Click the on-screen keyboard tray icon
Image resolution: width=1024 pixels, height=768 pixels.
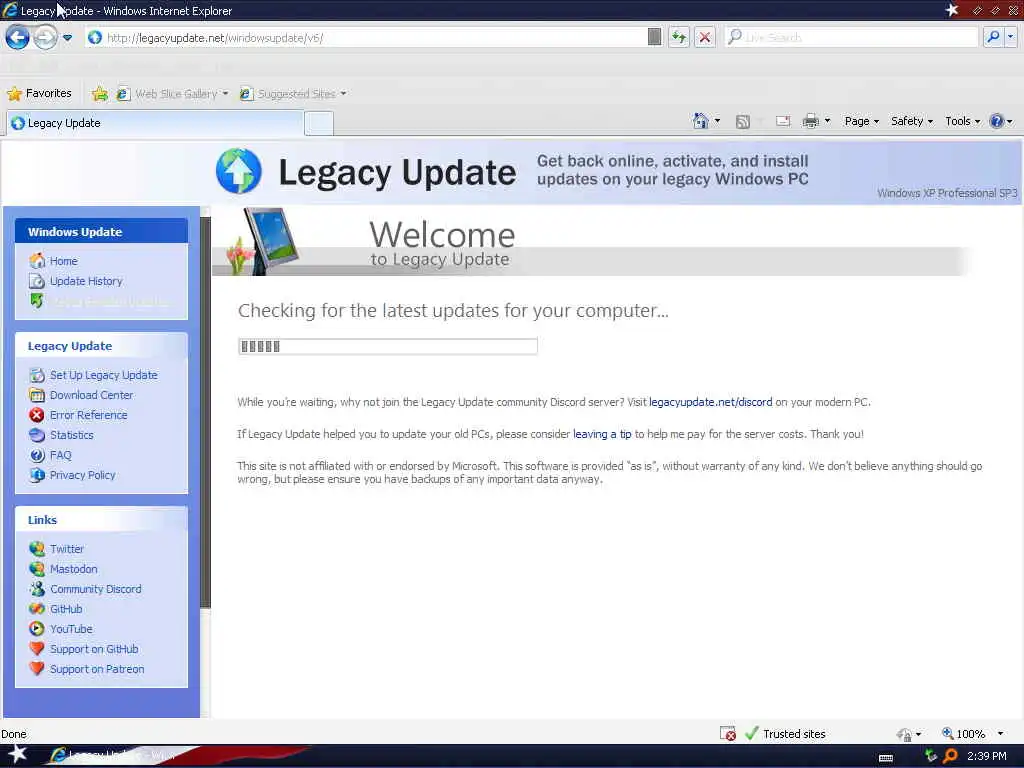point(886,758)
